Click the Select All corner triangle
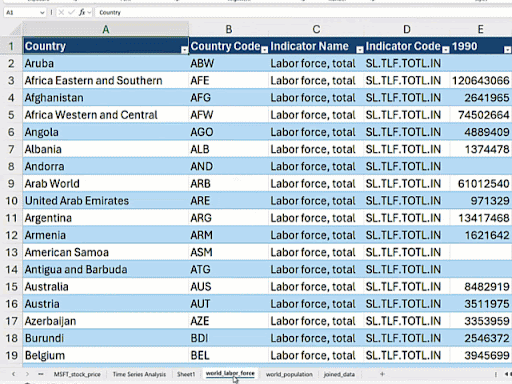This screenshot has width=512, height=384. pyautogui.click(x=15, y=30)
